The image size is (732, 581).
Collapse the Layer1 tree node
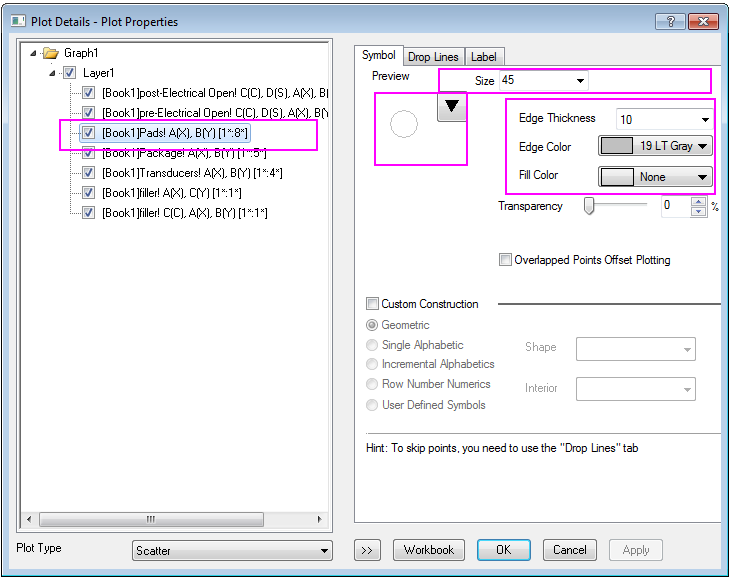51,73
